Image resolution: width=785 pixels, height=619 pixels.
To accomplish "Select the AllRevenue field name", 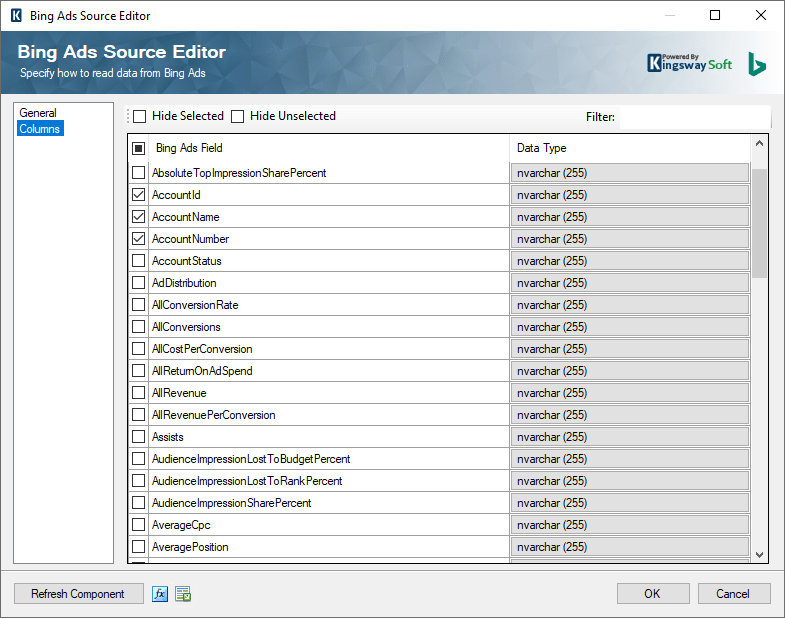I will click(179, 393).
